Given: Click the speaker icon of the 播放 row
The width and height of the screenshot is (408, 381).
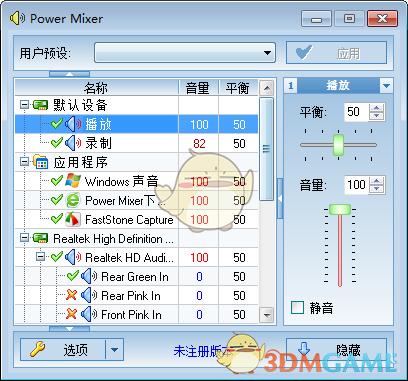Looking at the screenshot, I should pyautogui.click(x=73, y=124).
